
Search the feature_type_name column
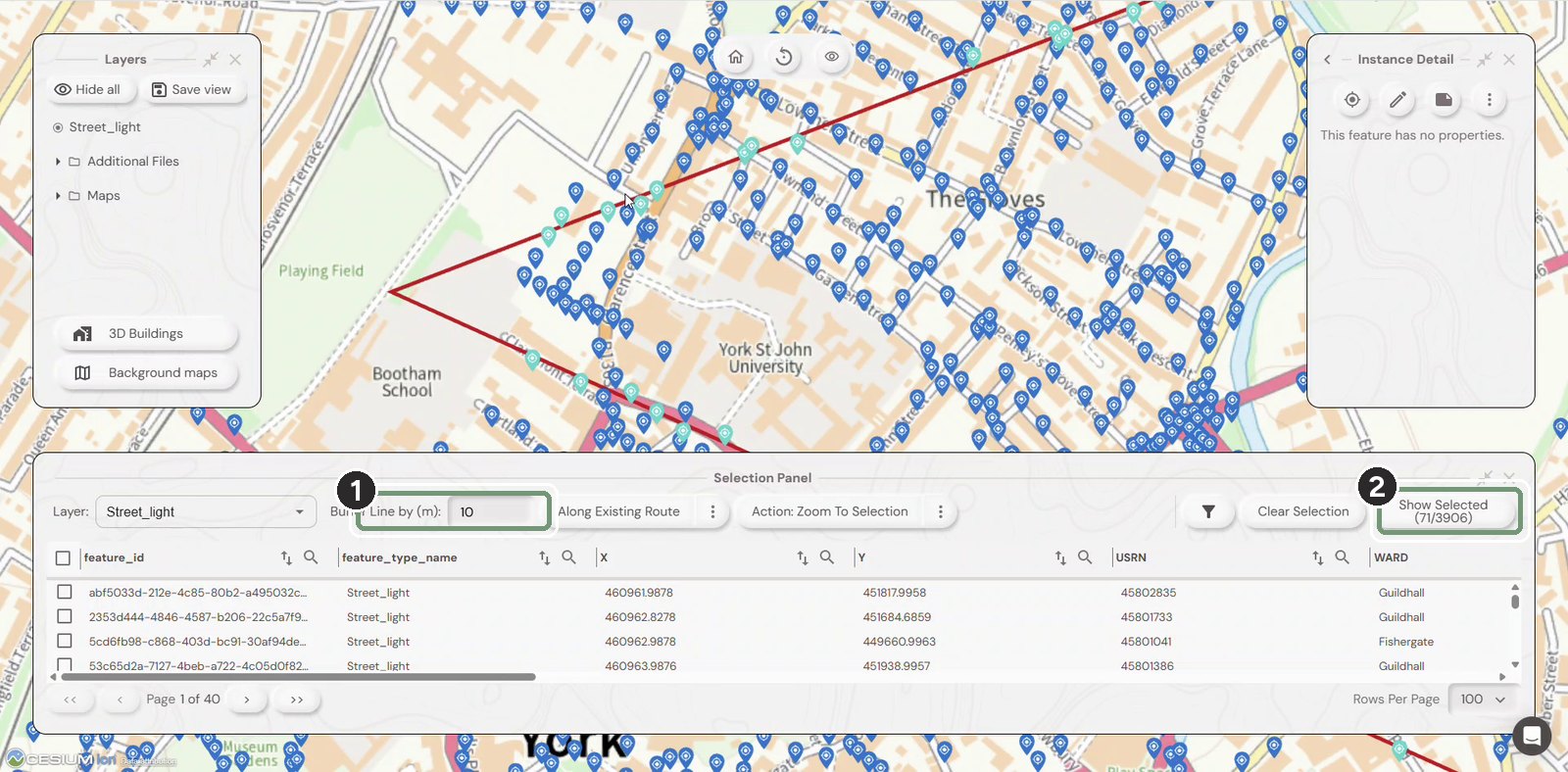(x=568, y=556)
